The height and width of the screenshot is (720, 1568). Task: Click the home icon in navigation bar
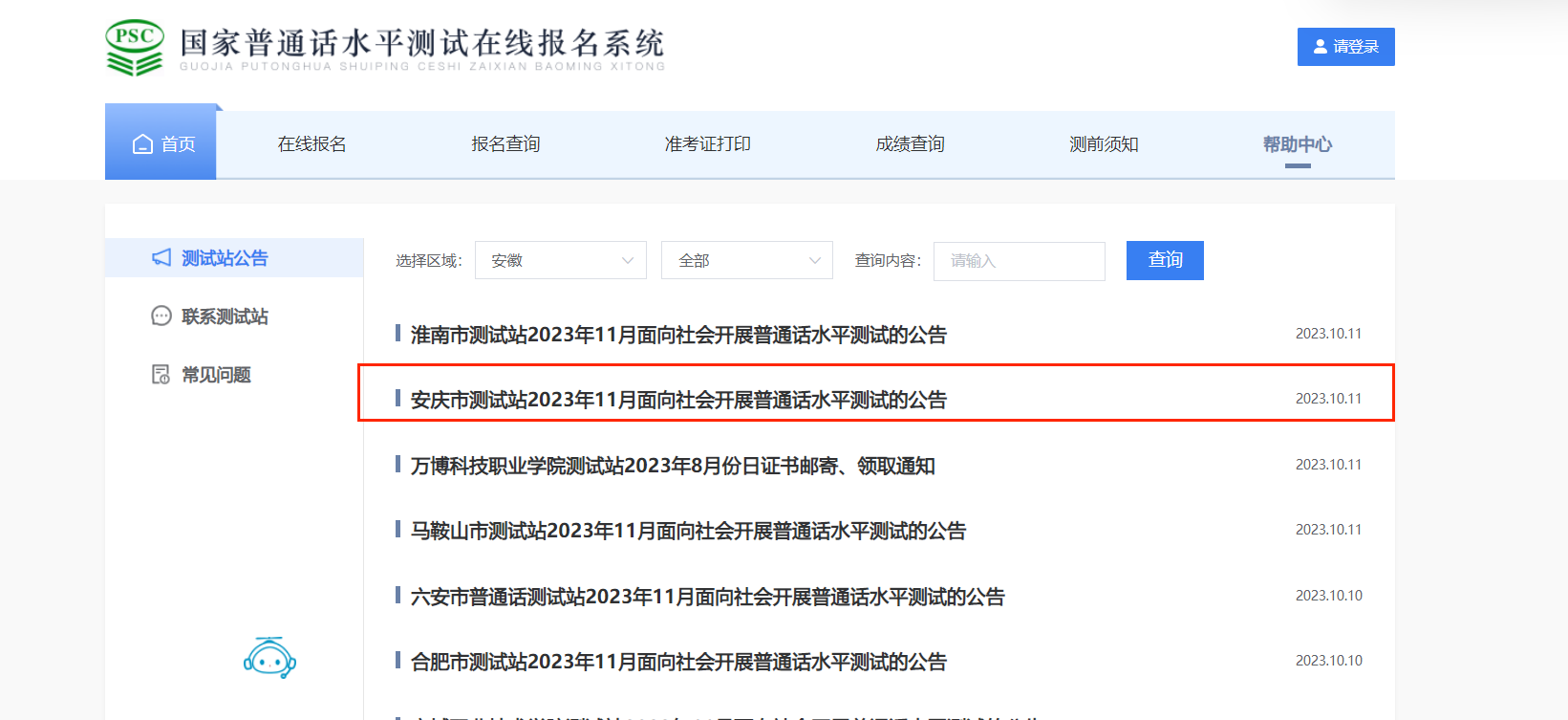coord(142,144)
